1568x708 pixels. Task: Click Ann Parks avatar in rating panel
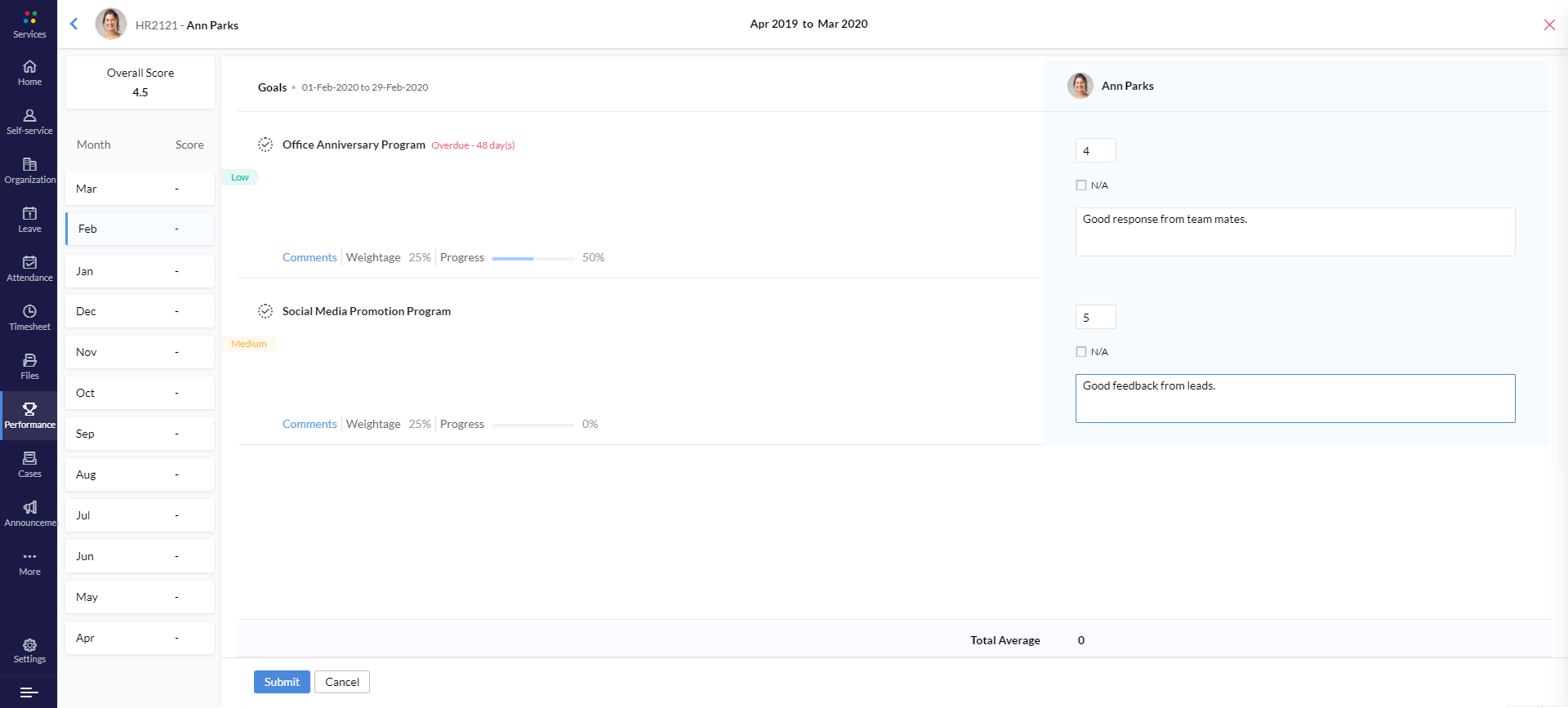click(1080, 86)
